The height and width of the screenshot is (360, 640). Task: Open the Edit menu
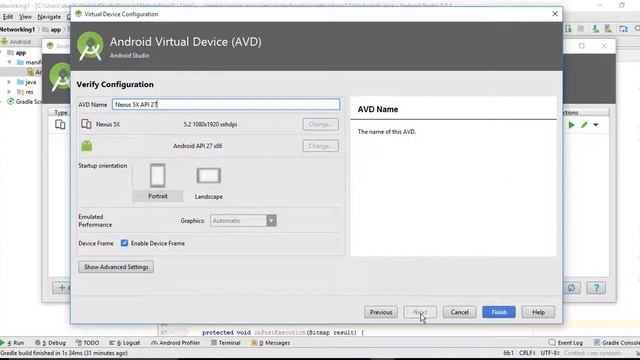tap(8, 17)
